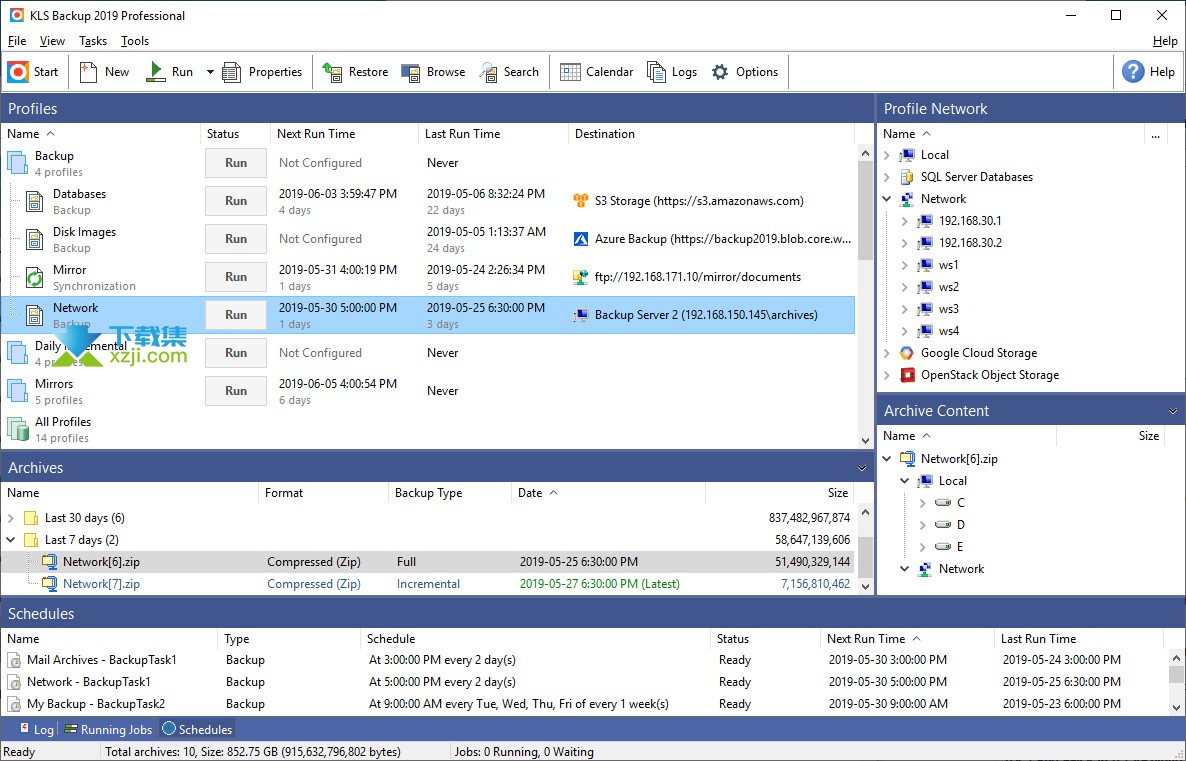Open the Calendar view from the toolbar
Viewport: 1186px width, 761px height.
click(597, 72)
